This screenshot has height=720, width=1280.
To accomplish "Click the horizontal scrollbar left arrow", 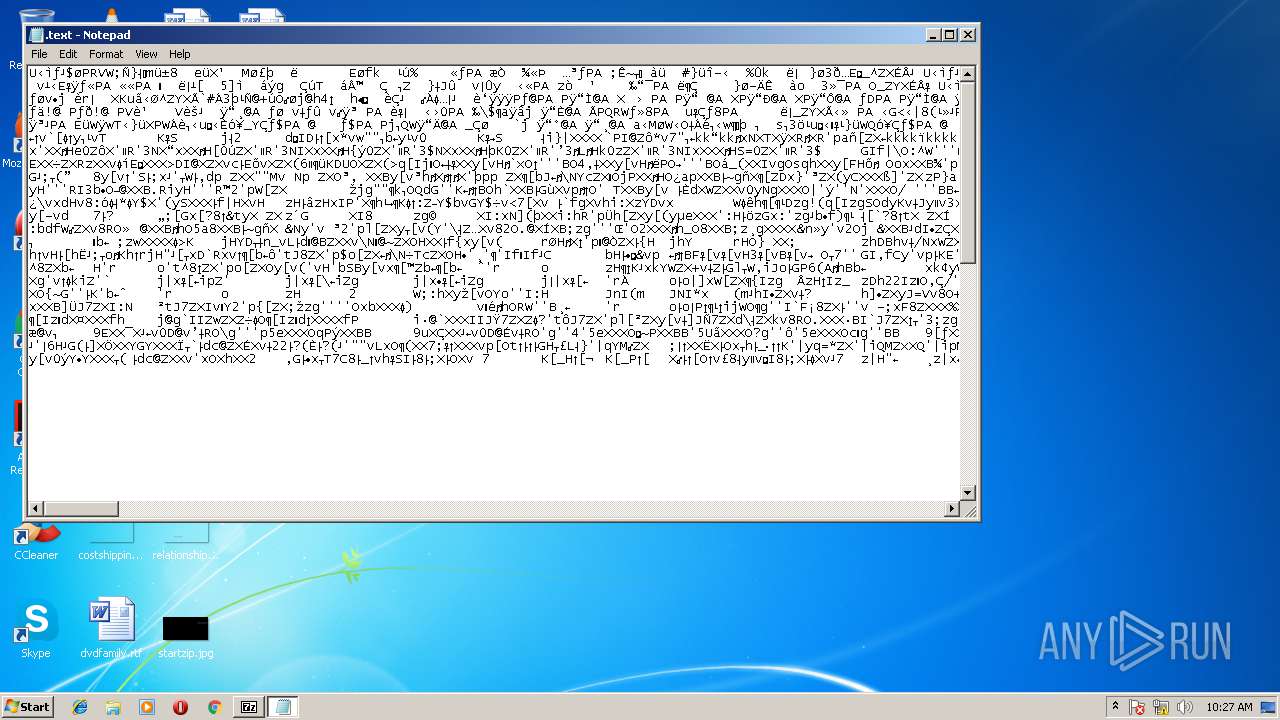I will point(36,510).
